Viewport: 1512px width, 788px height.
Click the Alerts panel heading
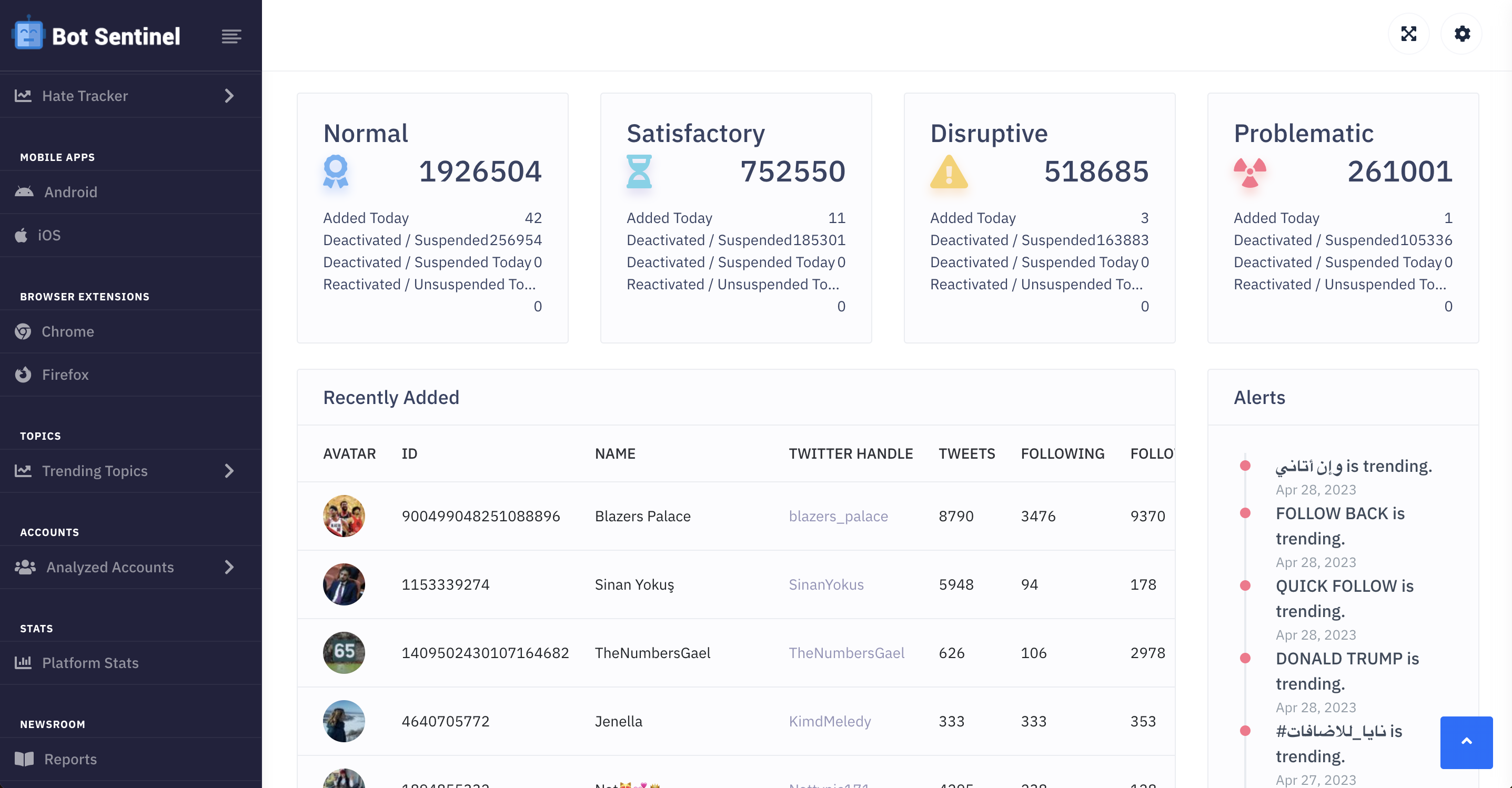(1259, 397)
